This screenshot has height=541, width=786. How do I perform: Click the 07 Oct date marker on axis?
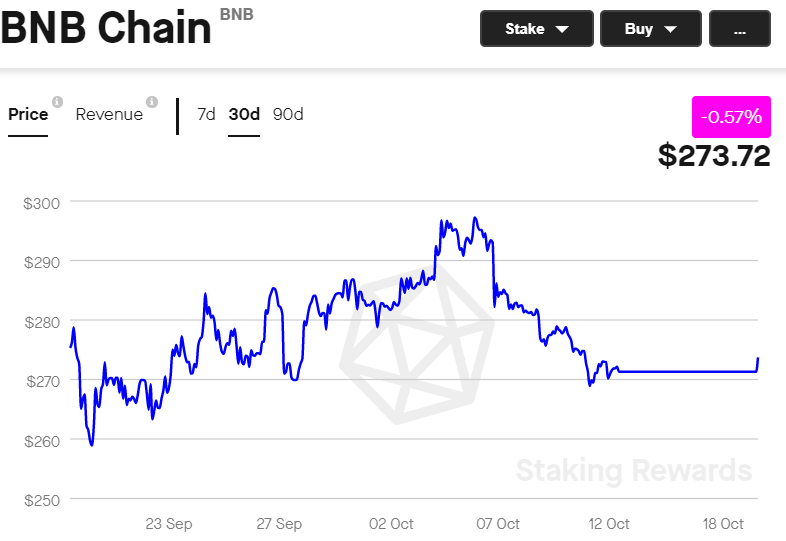pyautogui.click(x=498, y=524)
